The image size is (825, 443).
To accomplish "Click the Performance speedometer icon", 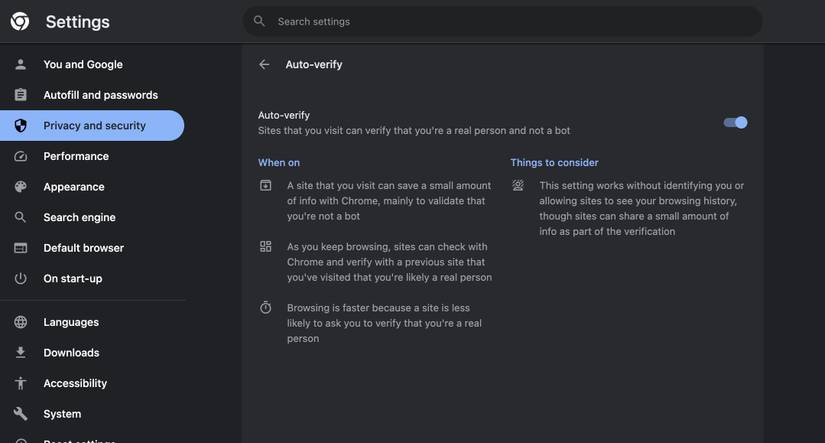I will pos(20,156).
